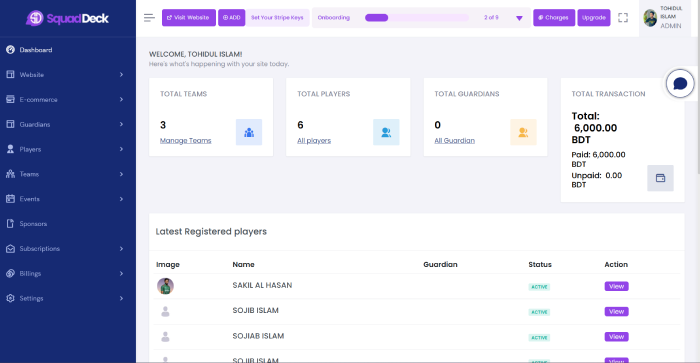Enter fullscreen mode with the expand icon
The height and width of the screenshot is (363, 700).
pos(623,18)
